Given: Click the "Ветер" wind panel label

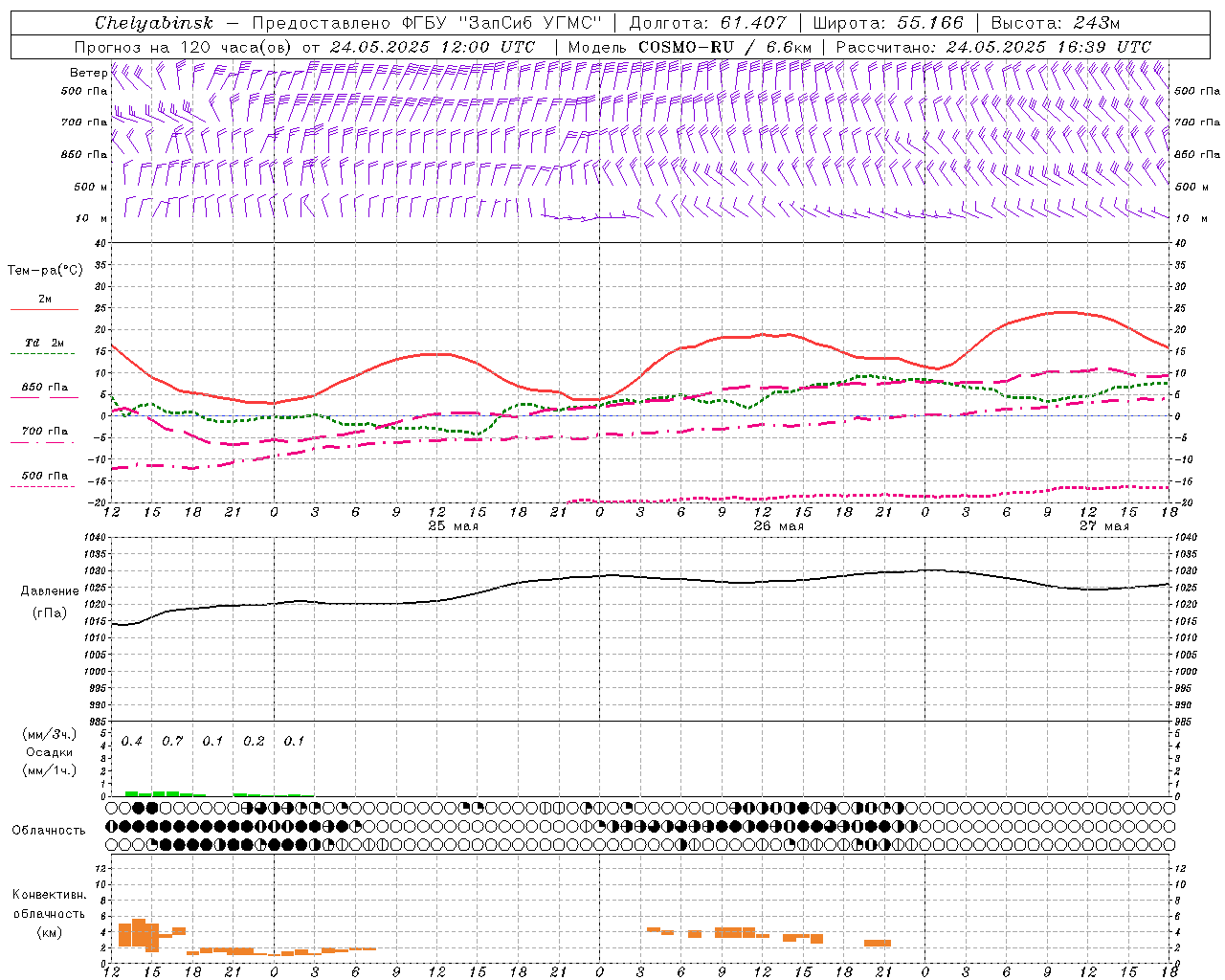Looking at the screenshot, I should 88,73.
